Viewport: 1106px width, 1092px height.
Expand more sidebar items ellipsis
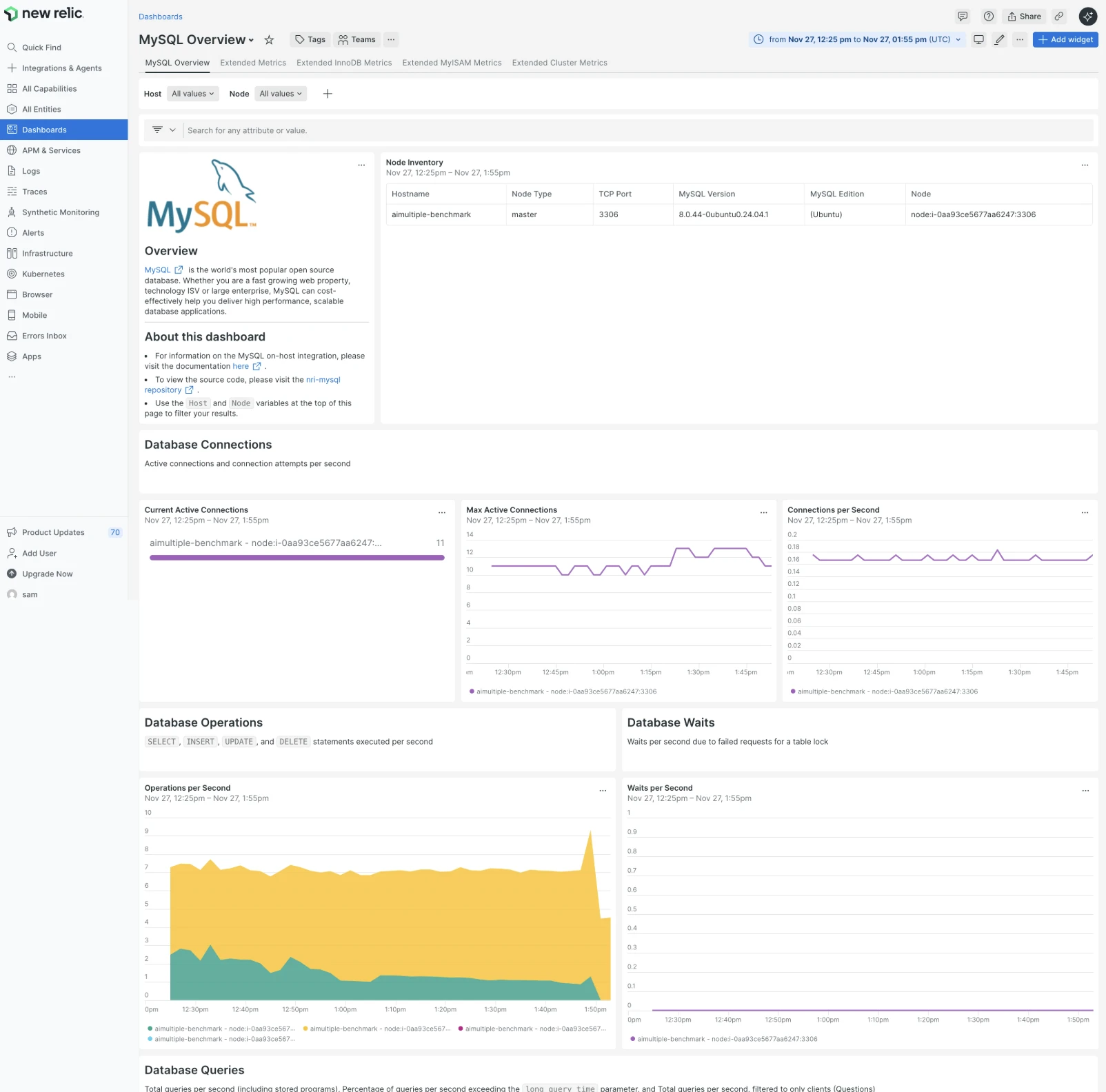tap(12, 377)
